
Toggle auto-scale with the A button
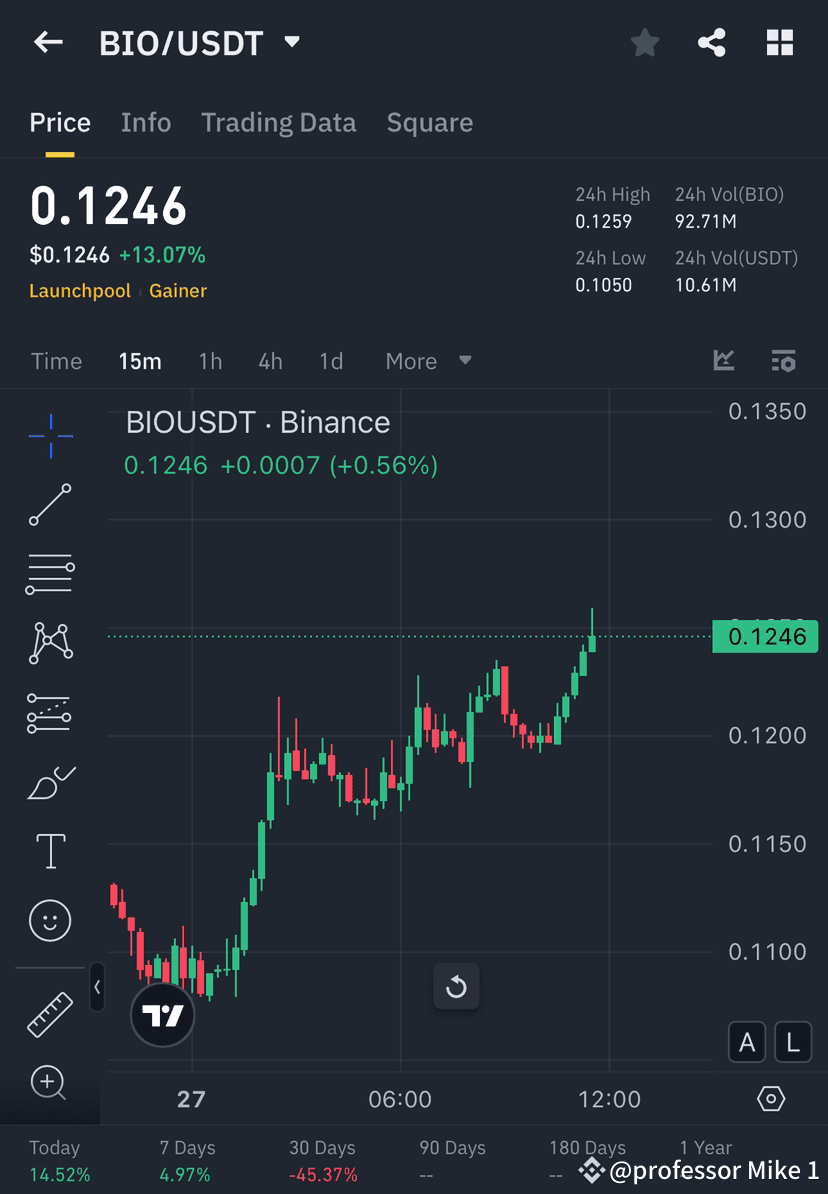[x=747, y=1042]
